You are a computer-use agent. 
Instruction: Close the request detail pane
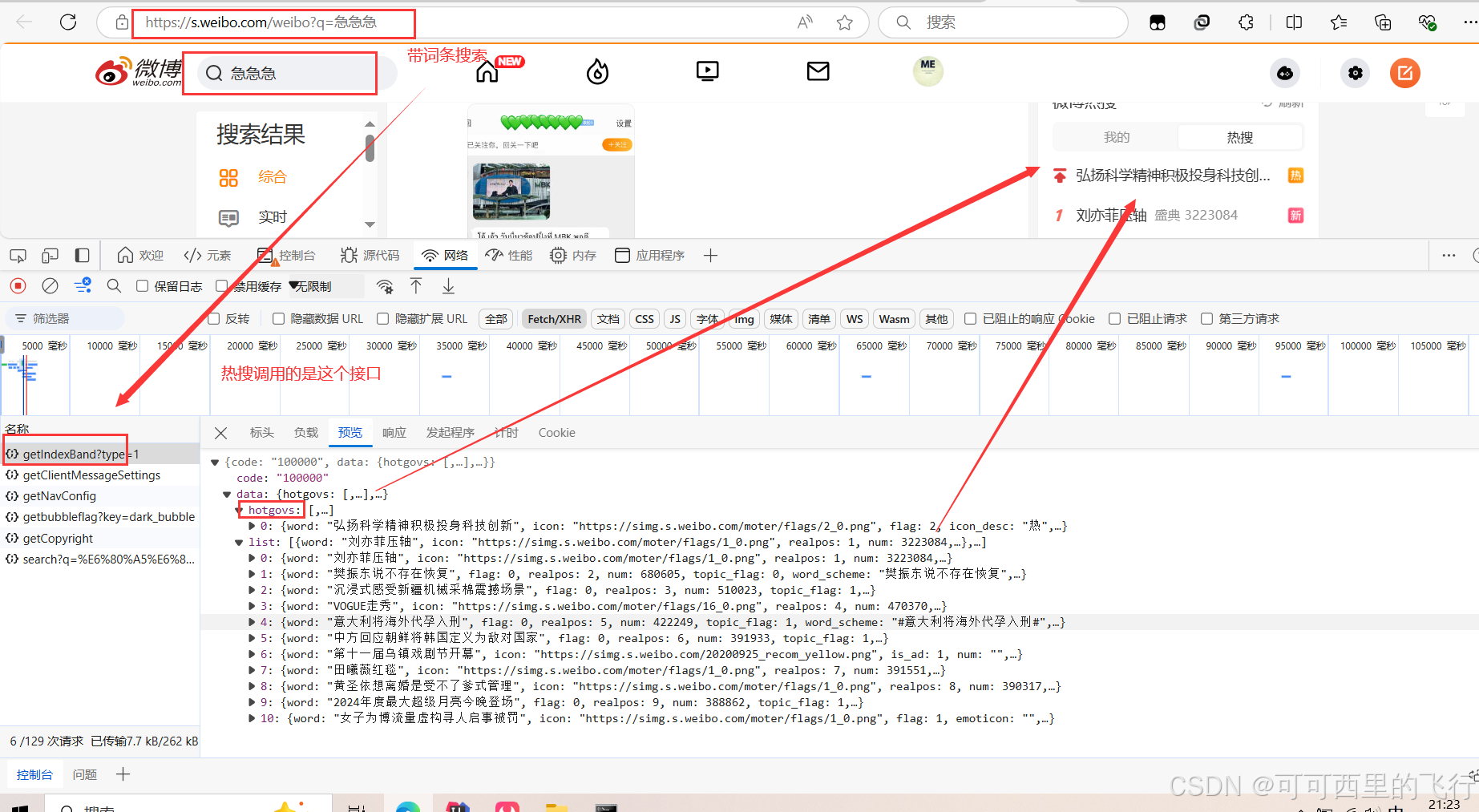pos(221,433)
